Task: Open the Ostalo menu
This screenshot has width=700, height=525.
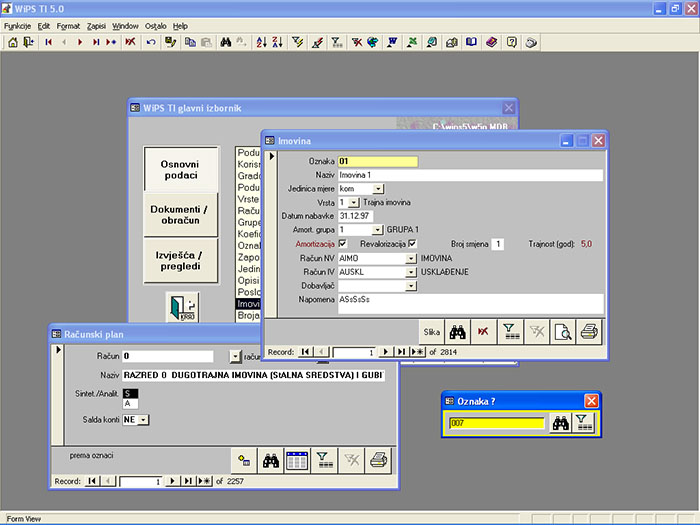Action: [x=155, y=26]
